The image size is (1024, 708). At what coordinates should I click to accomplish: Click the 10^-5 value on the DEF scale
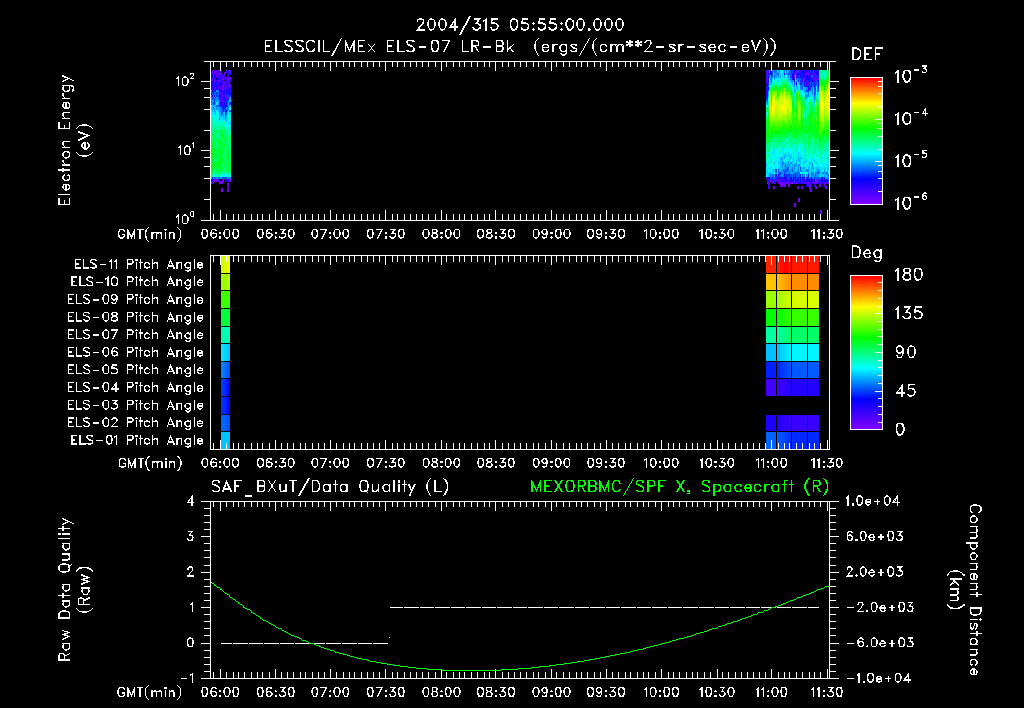click(x=910, y=160)
